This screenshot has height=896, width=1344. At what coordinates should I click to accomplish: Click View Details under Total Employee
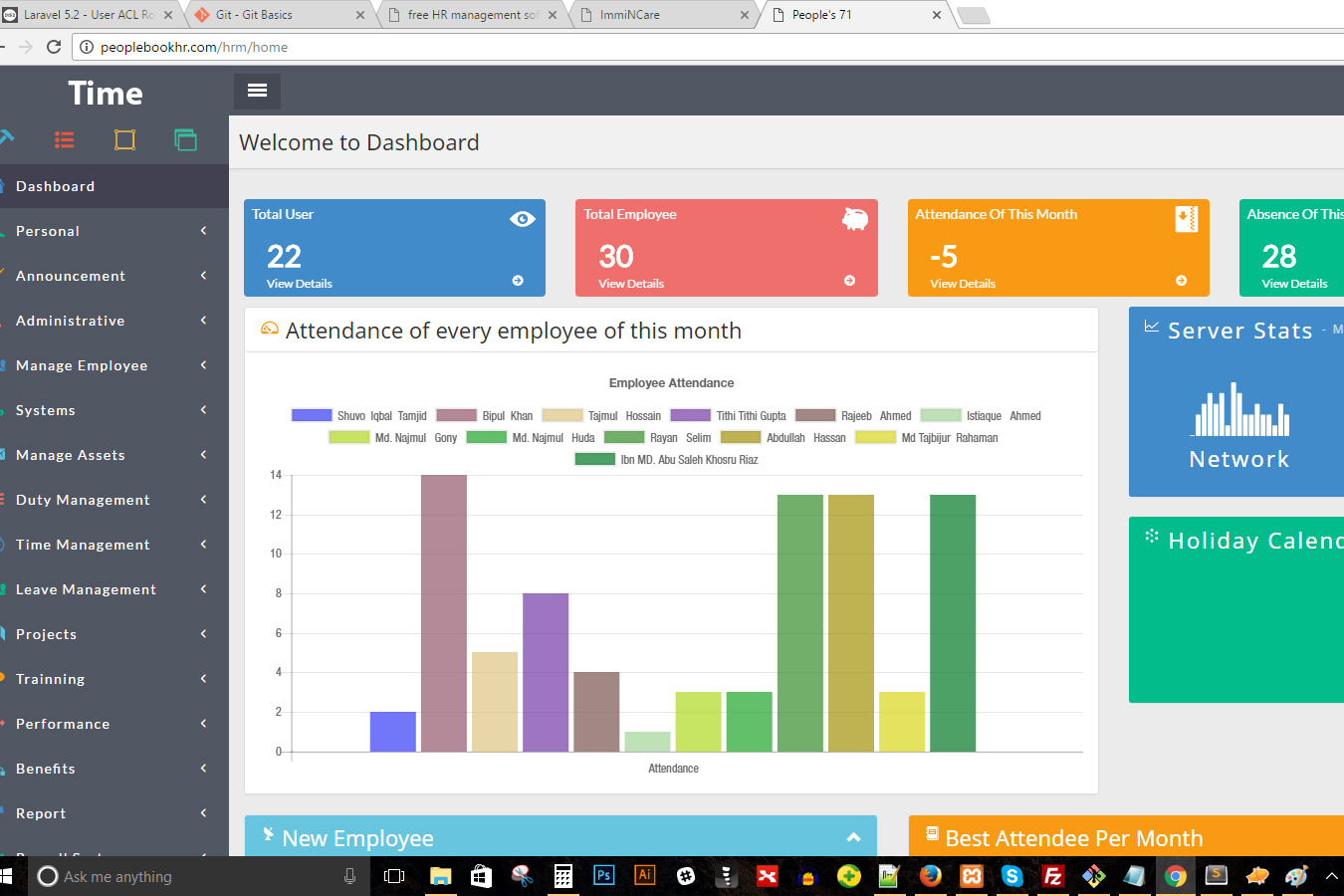click(631, 284)
